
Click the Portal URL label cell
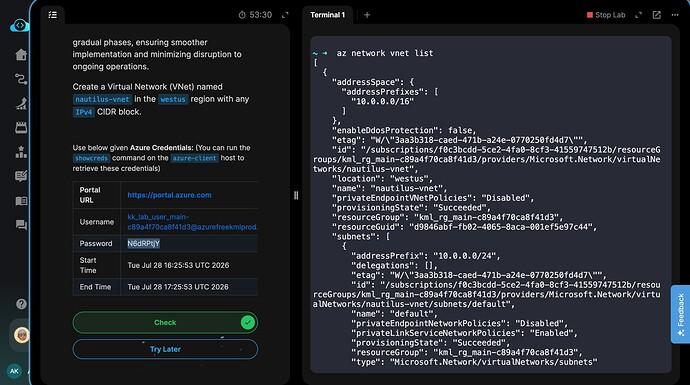click(96, 195)
